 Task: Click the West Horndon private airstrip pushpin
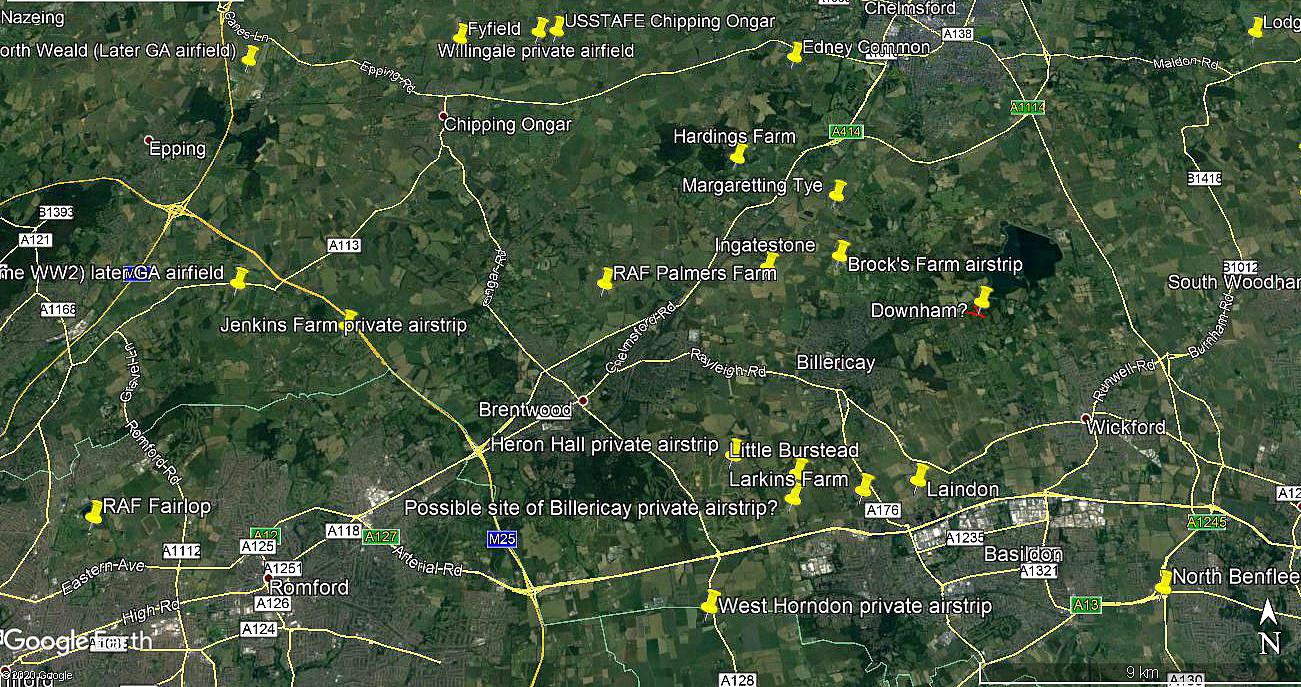click(710, 601)
